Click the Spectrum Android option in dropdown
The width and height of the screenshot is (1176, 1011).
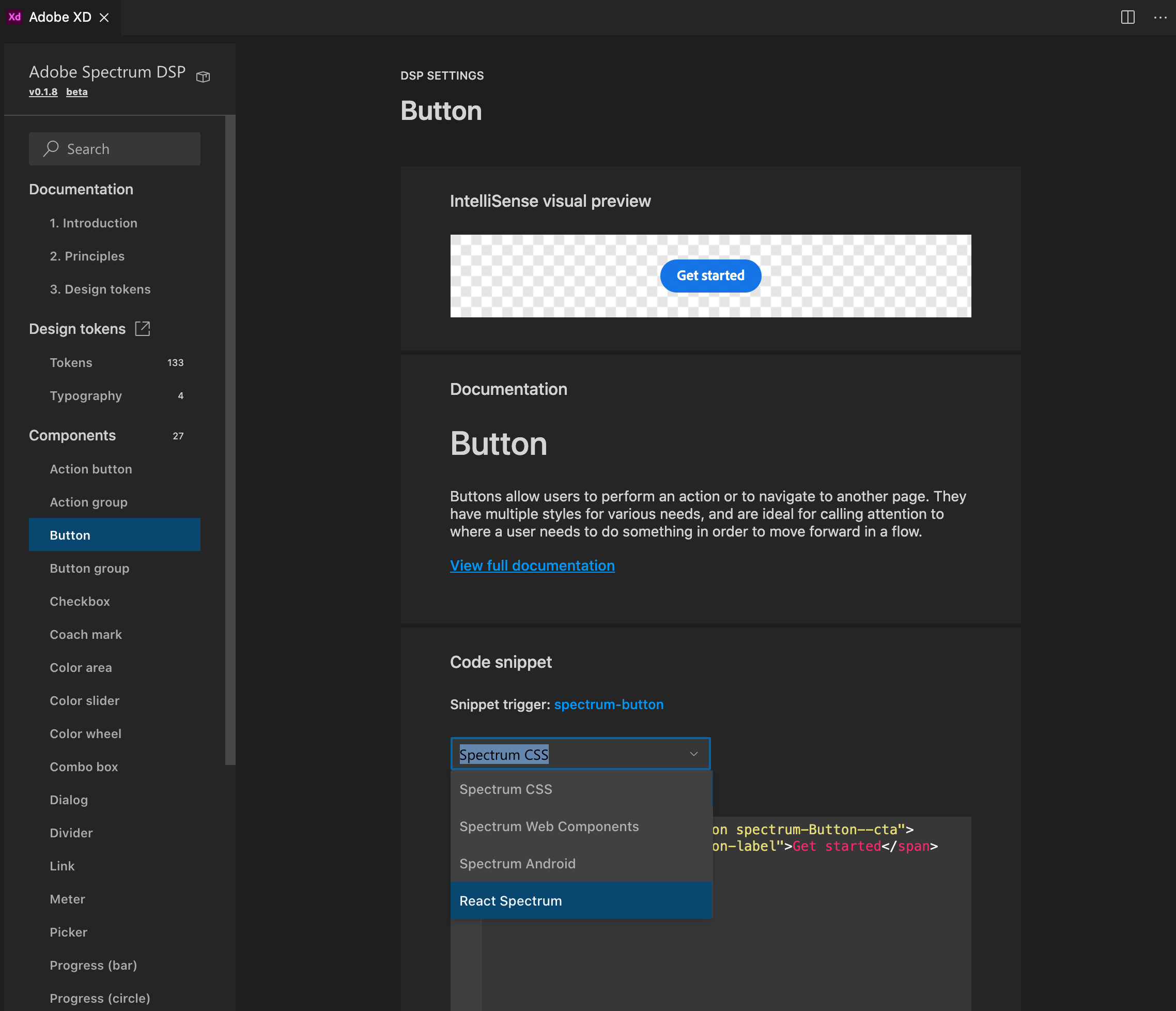(x=517, y=863)
